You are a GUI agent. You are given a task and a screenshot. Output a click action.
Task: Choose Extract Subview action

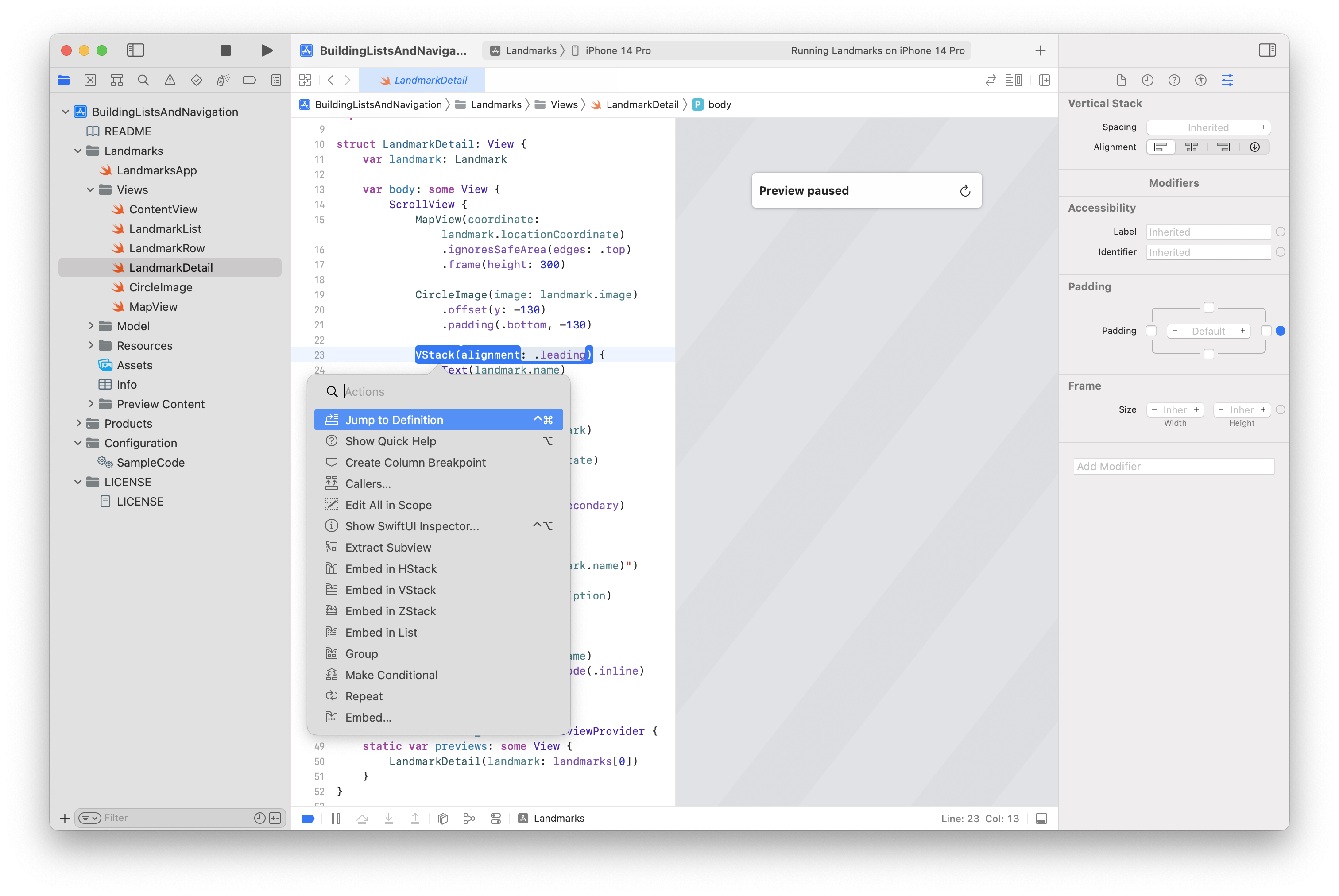tap(438, 548)
